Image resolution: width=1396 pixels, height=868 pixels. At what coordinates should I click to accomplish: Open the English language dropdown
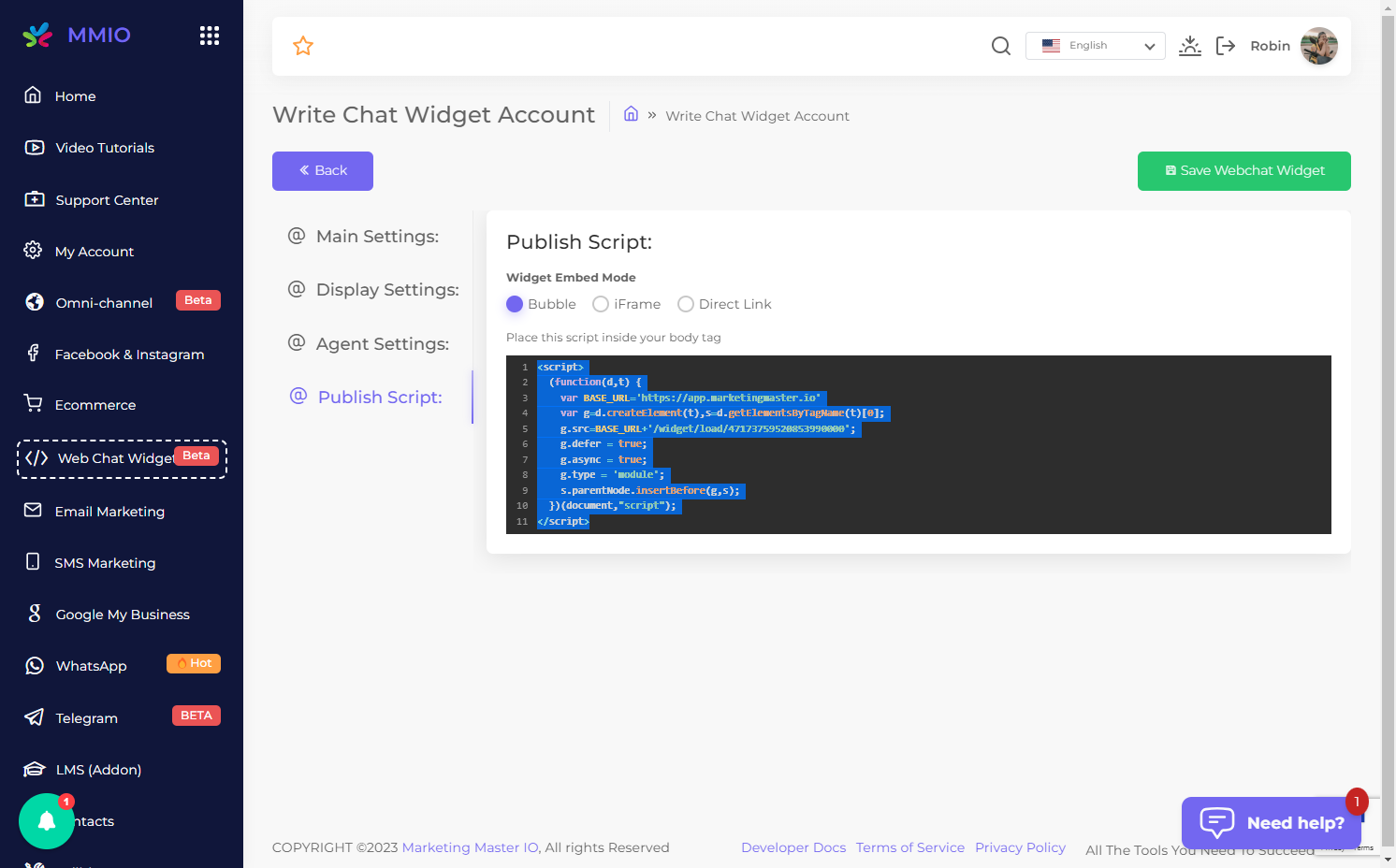[1096, 46]
